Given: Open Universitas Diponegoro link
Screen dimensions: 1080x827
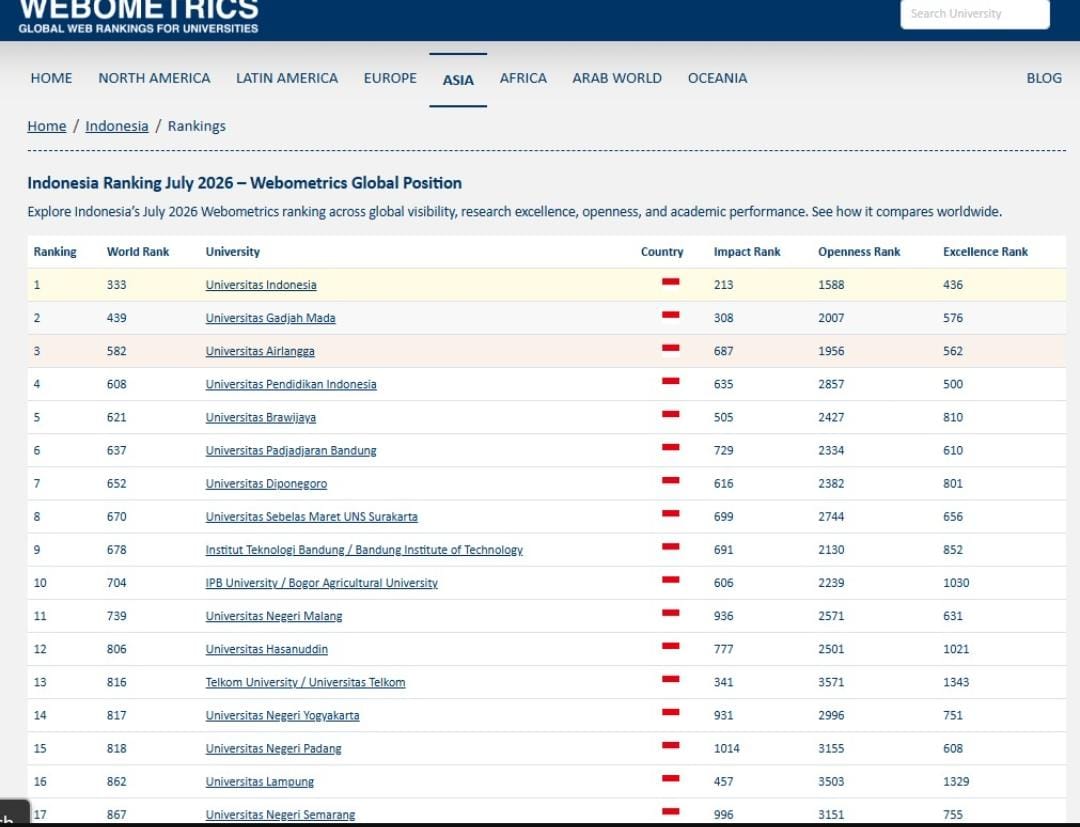Looking at the screenshot, I should [x=266, y=483].
